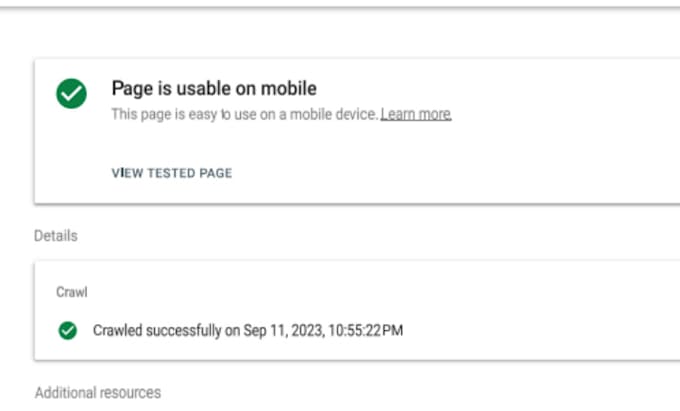Click the Details section label

coord(56,236)
